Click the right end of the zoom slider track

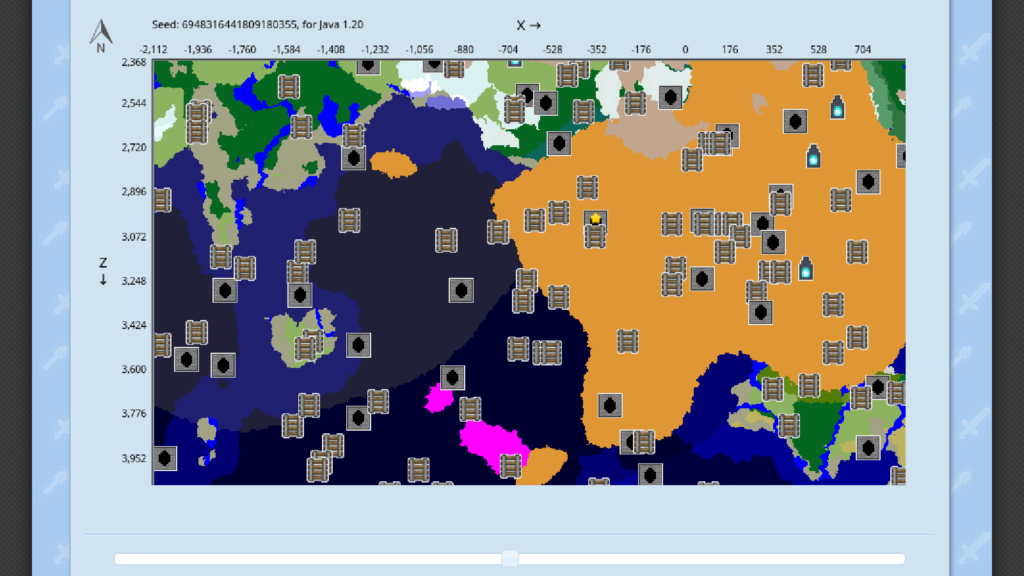(x=901, y=559)
